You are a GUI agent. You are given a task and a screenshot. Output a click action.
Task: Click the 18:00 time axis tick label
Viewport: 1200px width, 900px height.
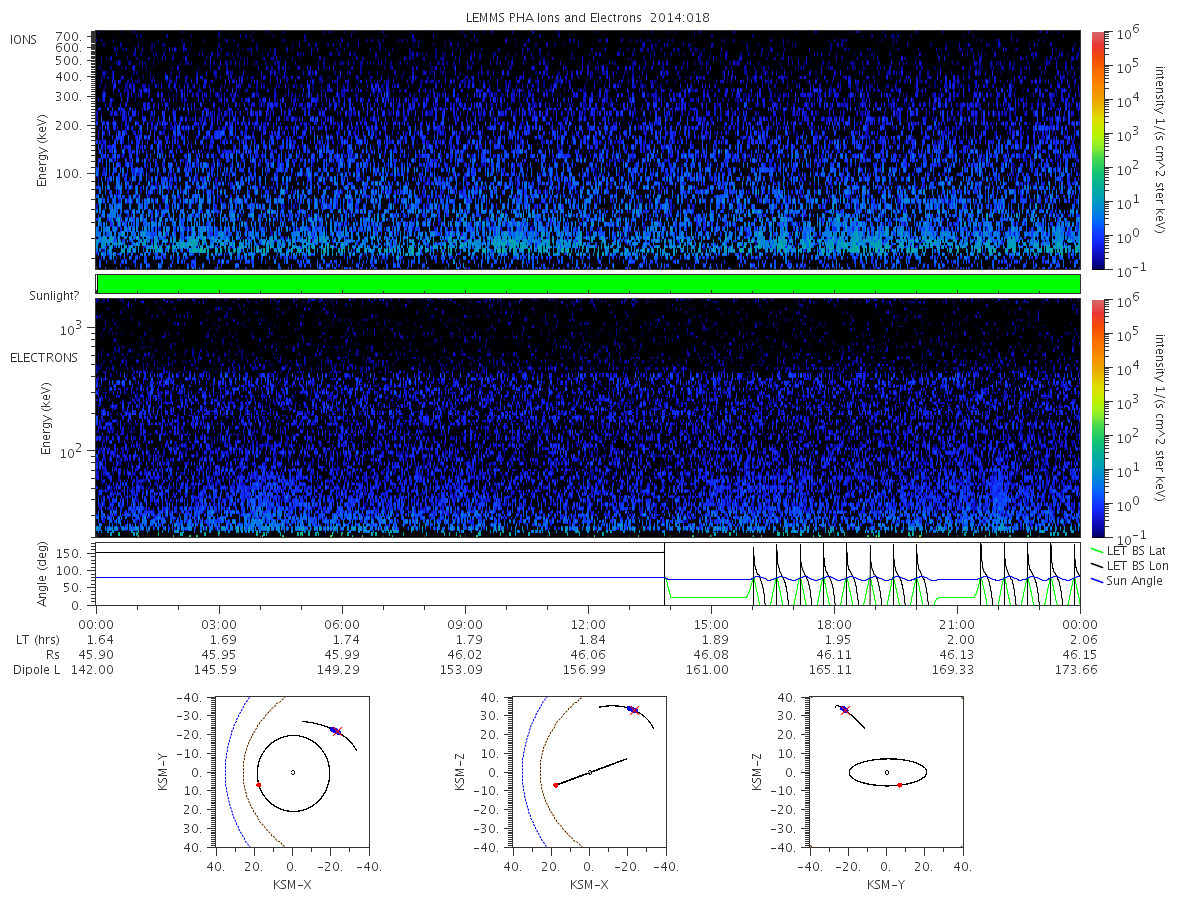coord(834,621)
